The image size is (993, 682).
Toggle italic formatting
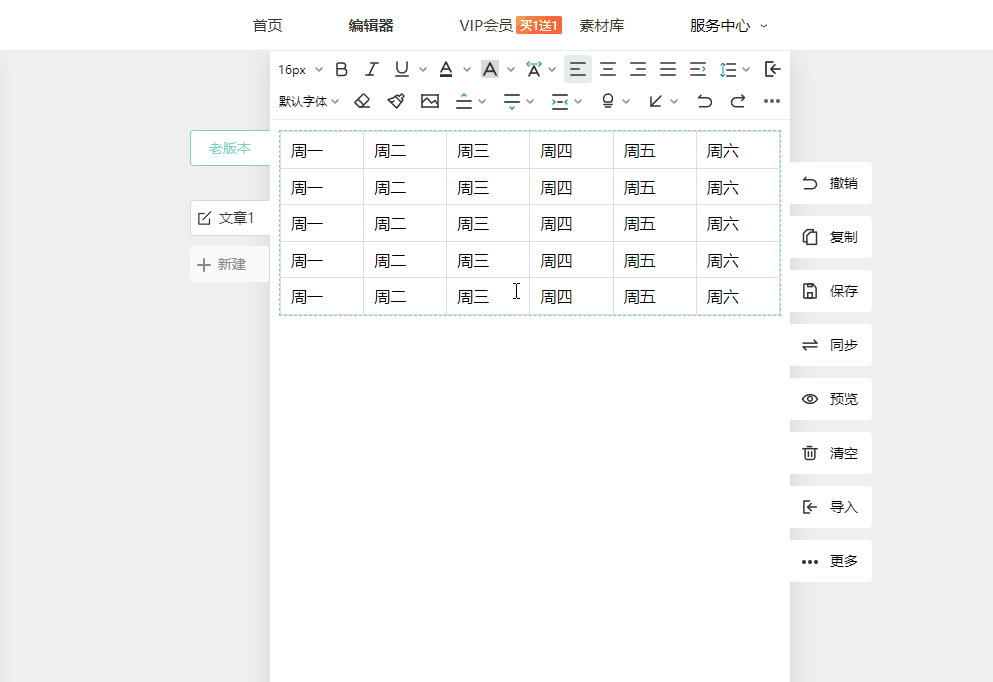[x=372, y=69]
